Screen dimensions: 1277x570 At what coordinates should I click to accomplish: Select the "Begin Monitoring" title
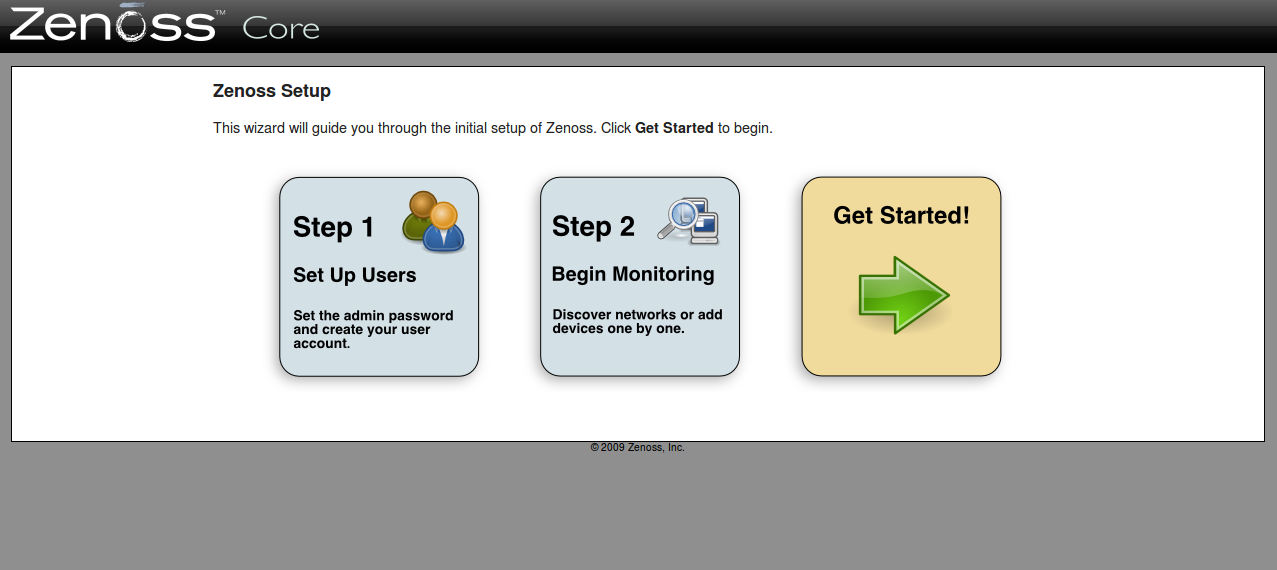coord(633,274)
